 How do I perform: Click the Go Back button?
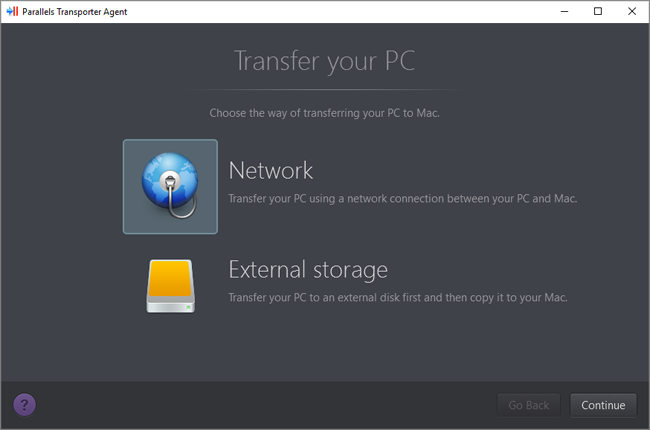(x=529, y=405)
